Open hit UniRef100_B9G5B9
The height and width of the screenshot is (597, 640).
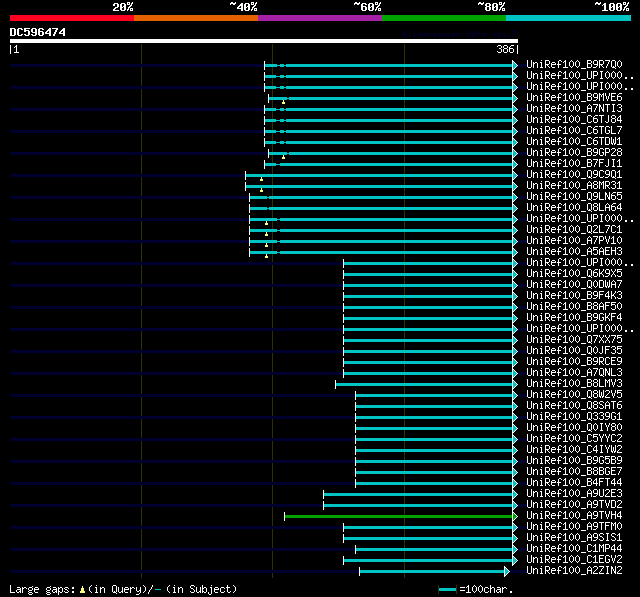[574, 461]
